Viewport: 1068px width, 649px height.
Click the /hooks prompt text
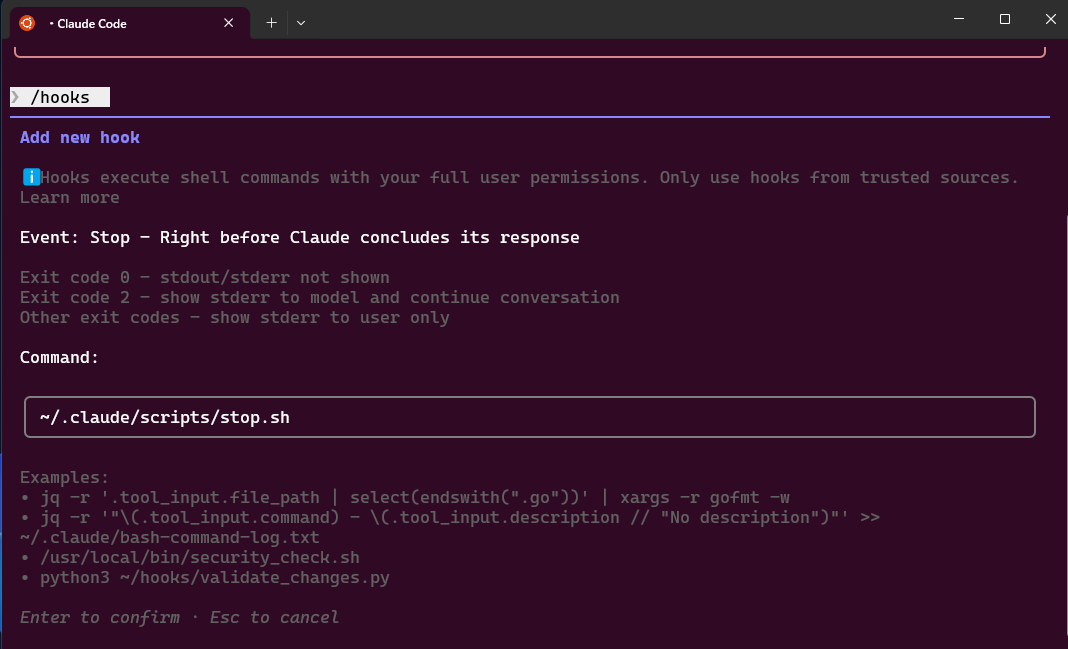[60, 97]
